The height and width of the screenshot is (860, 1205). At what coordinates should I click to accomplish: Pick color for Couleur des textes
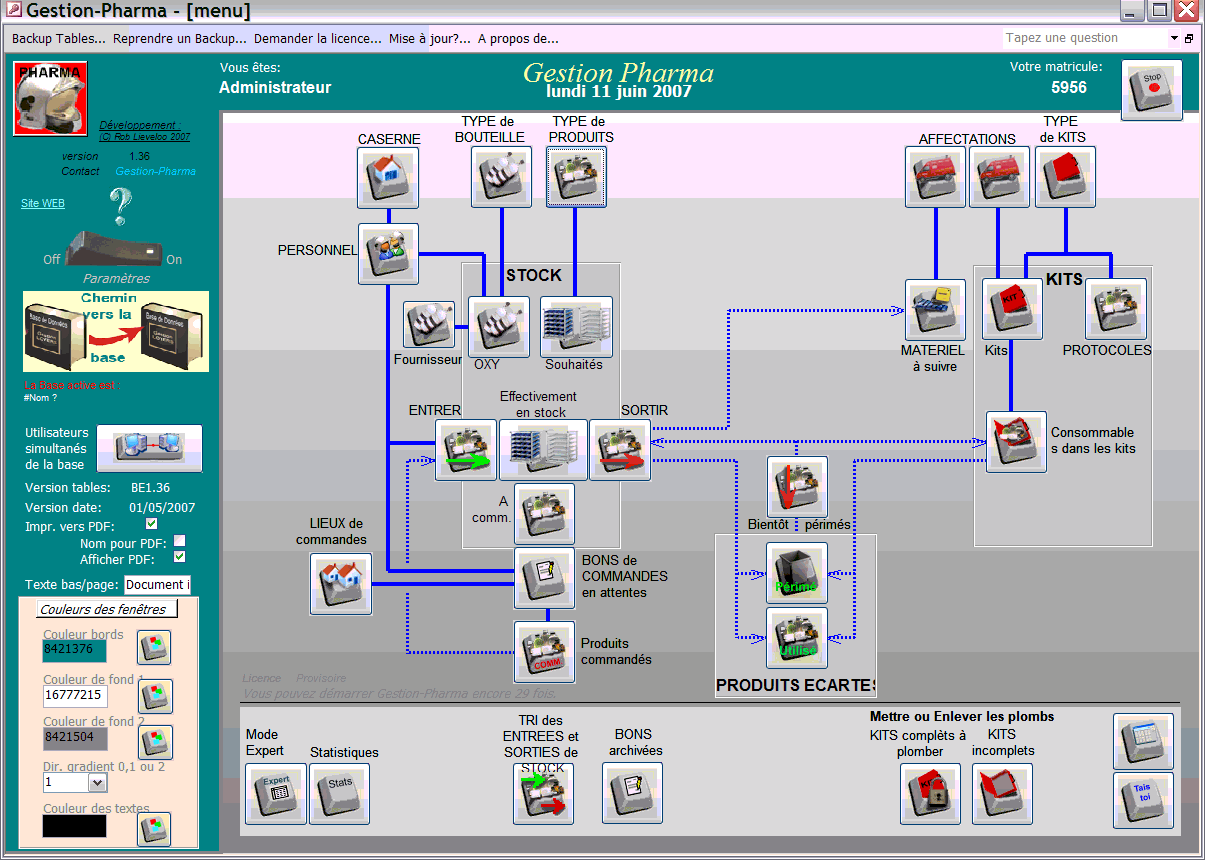click(x=154, y=828)
